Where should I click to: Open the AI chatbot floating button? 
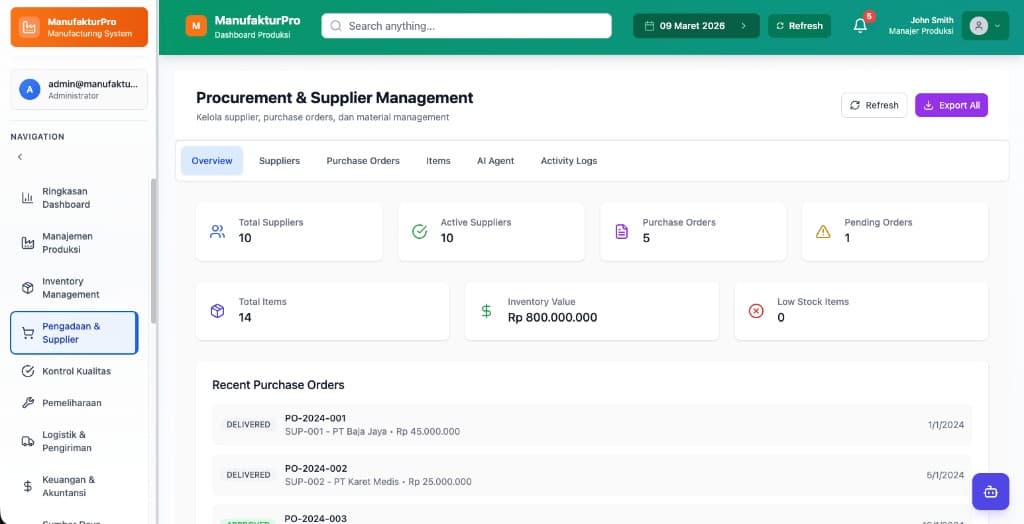[990, 491]
